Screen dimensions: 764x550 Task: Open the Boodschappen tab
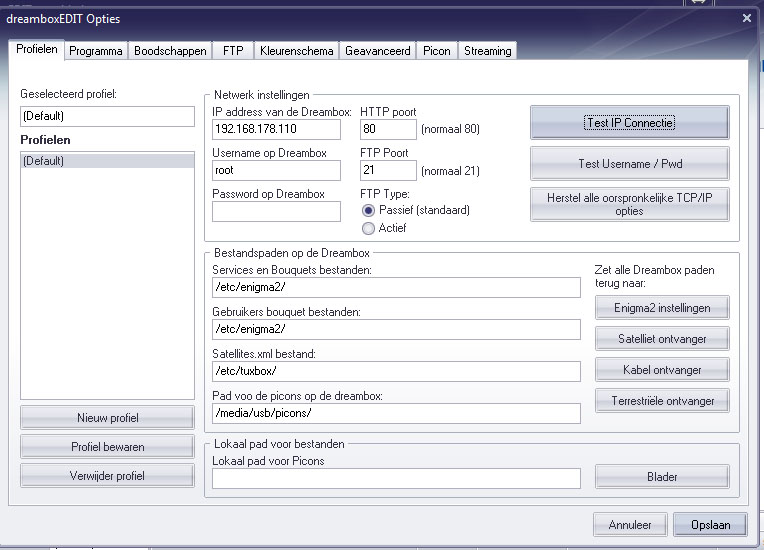tap(170, 51)
